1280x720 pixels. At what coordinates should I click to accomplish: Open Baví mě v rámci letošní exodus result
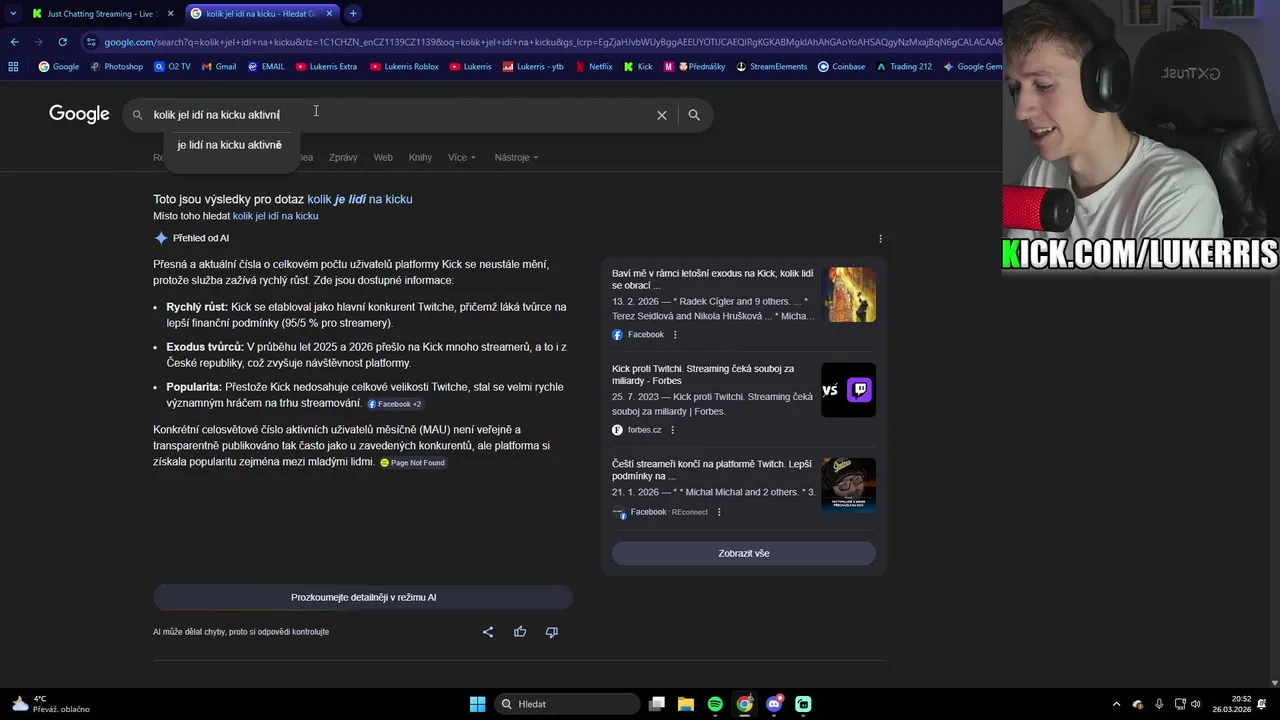coord(712,279)
